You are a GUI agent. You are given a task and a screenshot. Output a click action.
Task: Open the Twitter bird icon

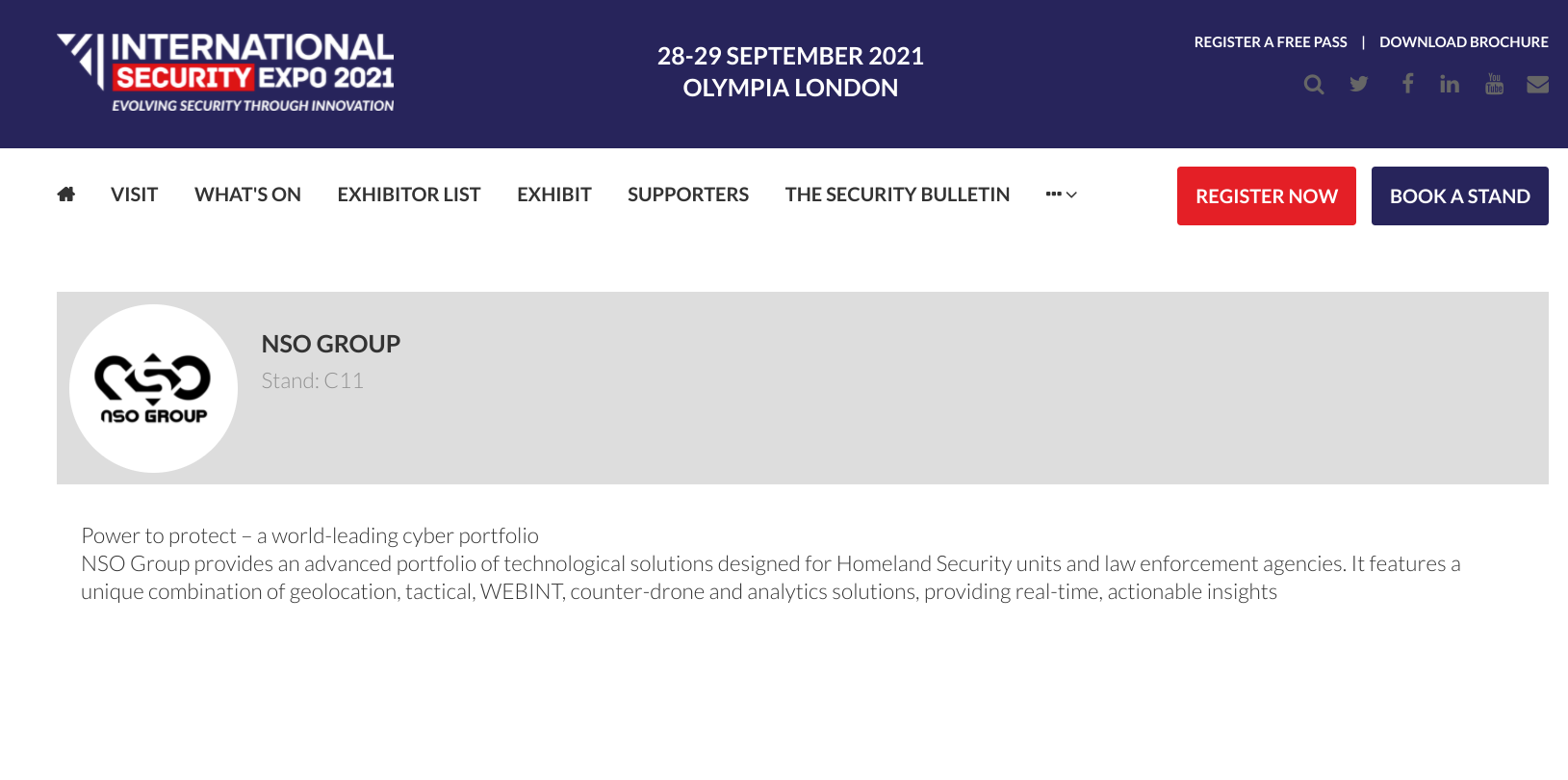(x=1358, y=84)
